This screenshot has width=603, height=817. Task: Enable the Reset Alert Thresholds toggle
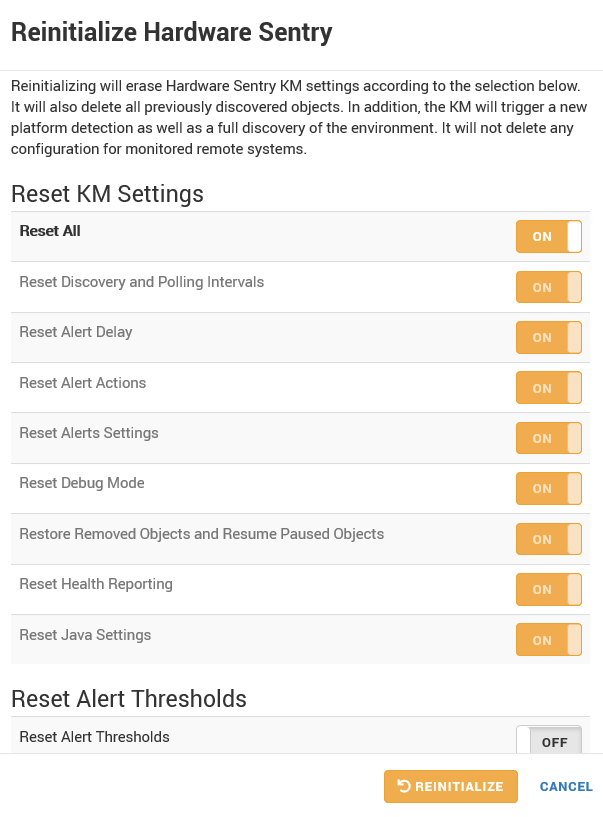click(548, 741)
